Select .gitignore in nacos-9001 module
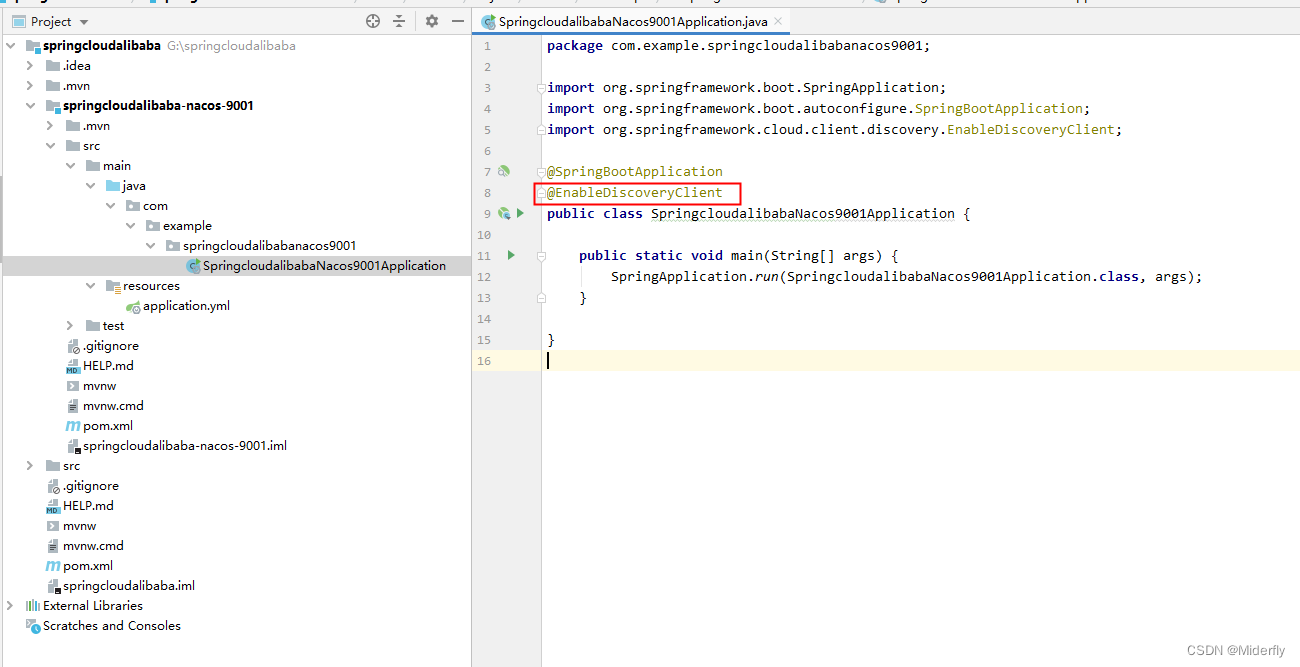Viewport: 1300px width, 667px height. (x=111, y=346)
